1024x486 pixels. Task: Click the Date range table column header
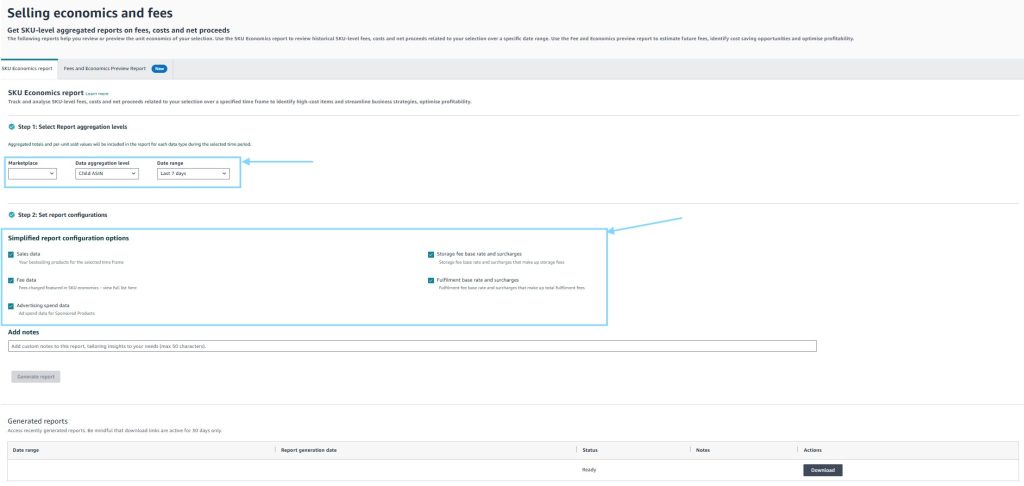[25, 450]
